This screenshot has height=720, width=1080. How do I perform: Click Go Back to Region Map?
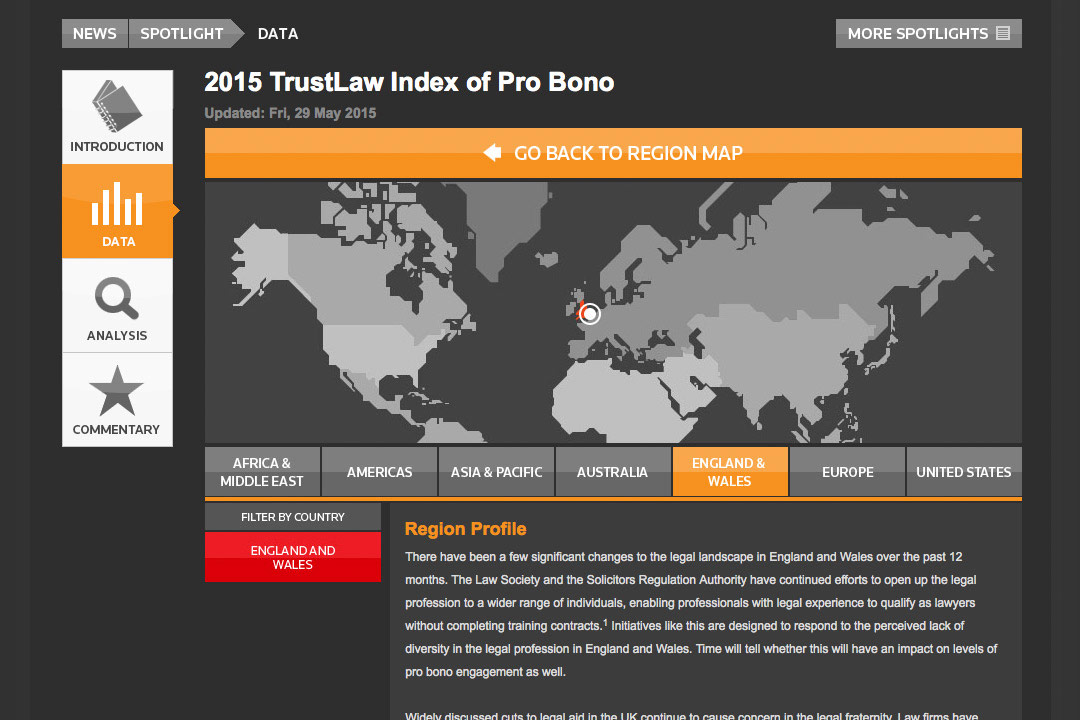[x=613, y=153]
